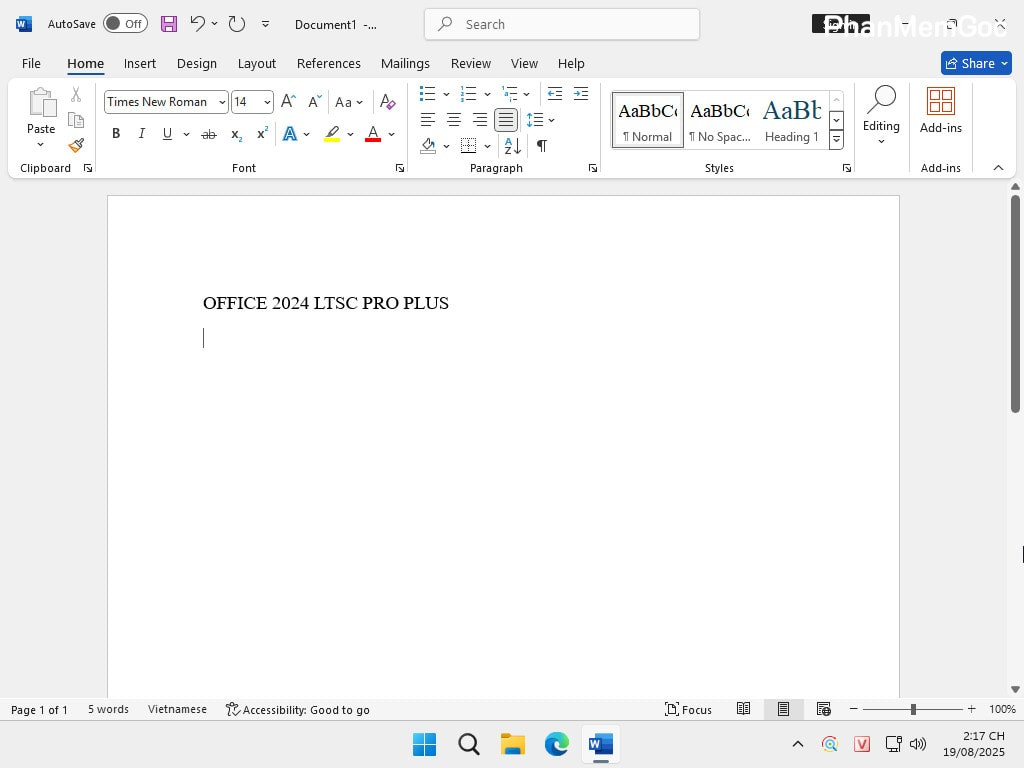Viewport: 1024px width, 768px height.
Task: Apply yellow text highlight color
Action: coord(332,134)
